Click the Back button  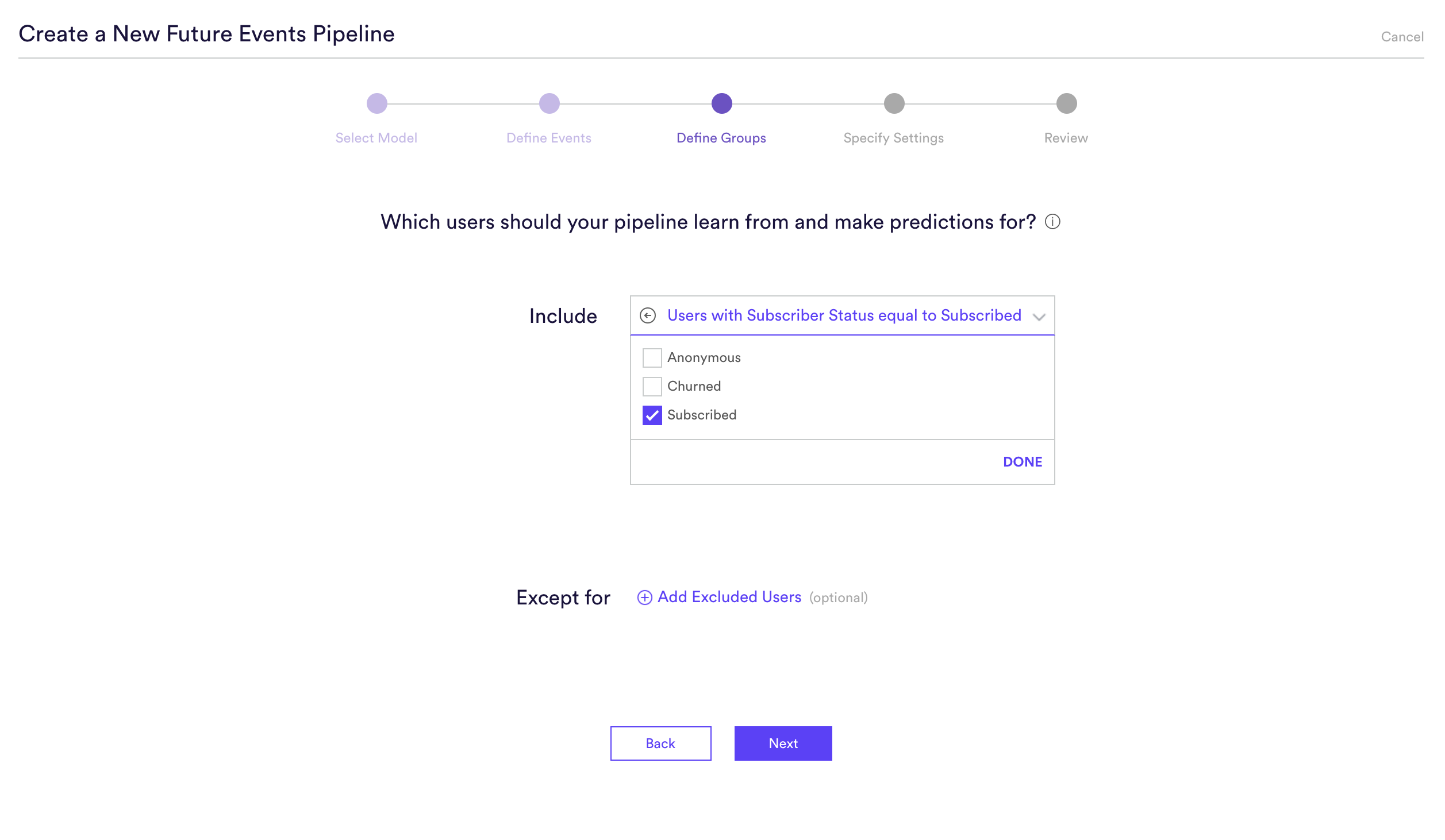[661, 743]
